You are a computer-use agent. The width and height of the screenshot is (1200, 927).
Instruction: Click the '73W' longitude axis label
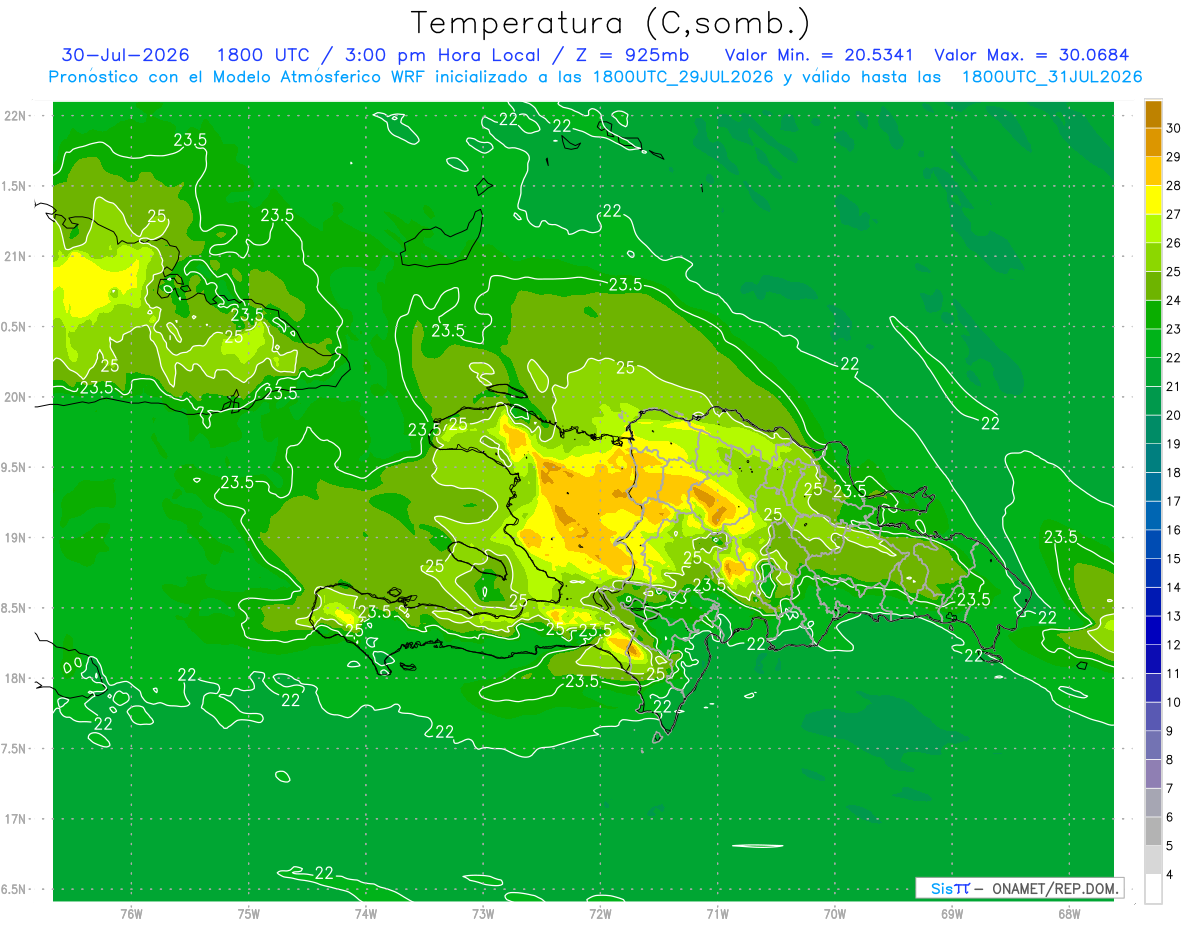pos(483,913)
